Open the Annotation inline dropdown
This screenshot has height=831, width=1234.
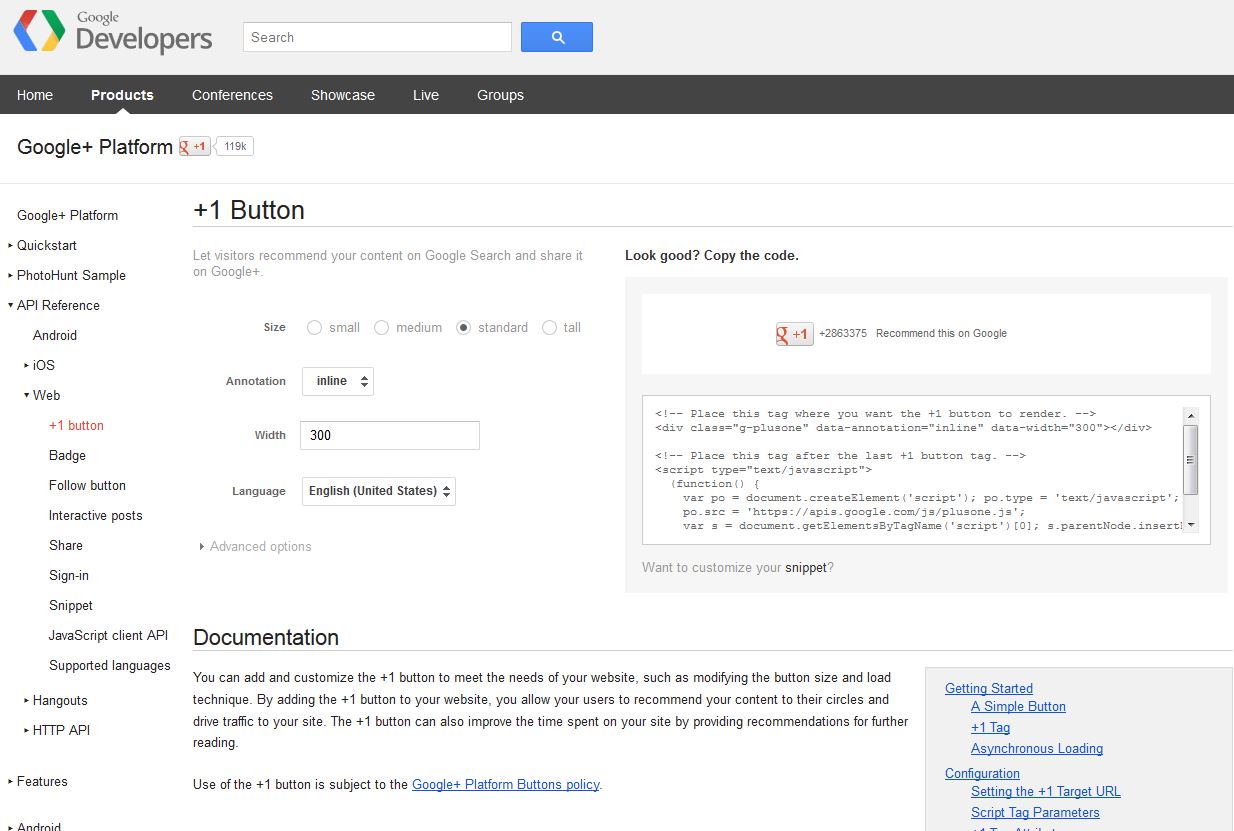338,381
